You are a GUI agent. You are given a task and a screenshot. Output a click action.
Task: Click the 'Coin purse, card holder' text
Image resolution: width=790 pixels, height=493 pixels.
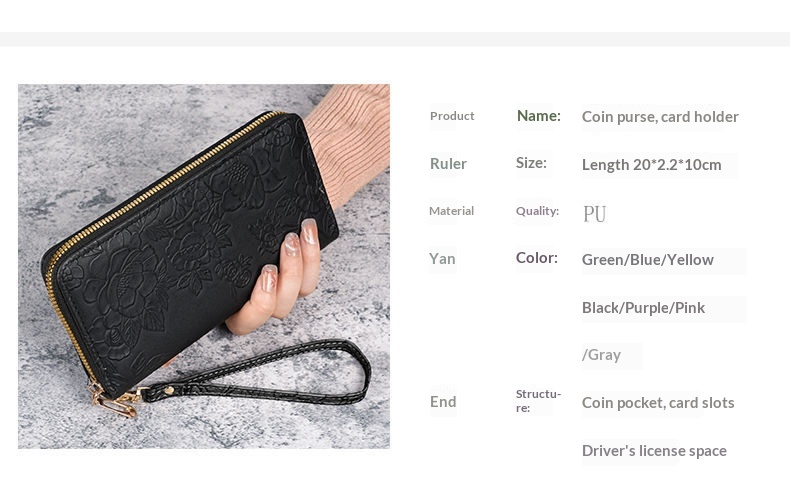tap(660, 117)
